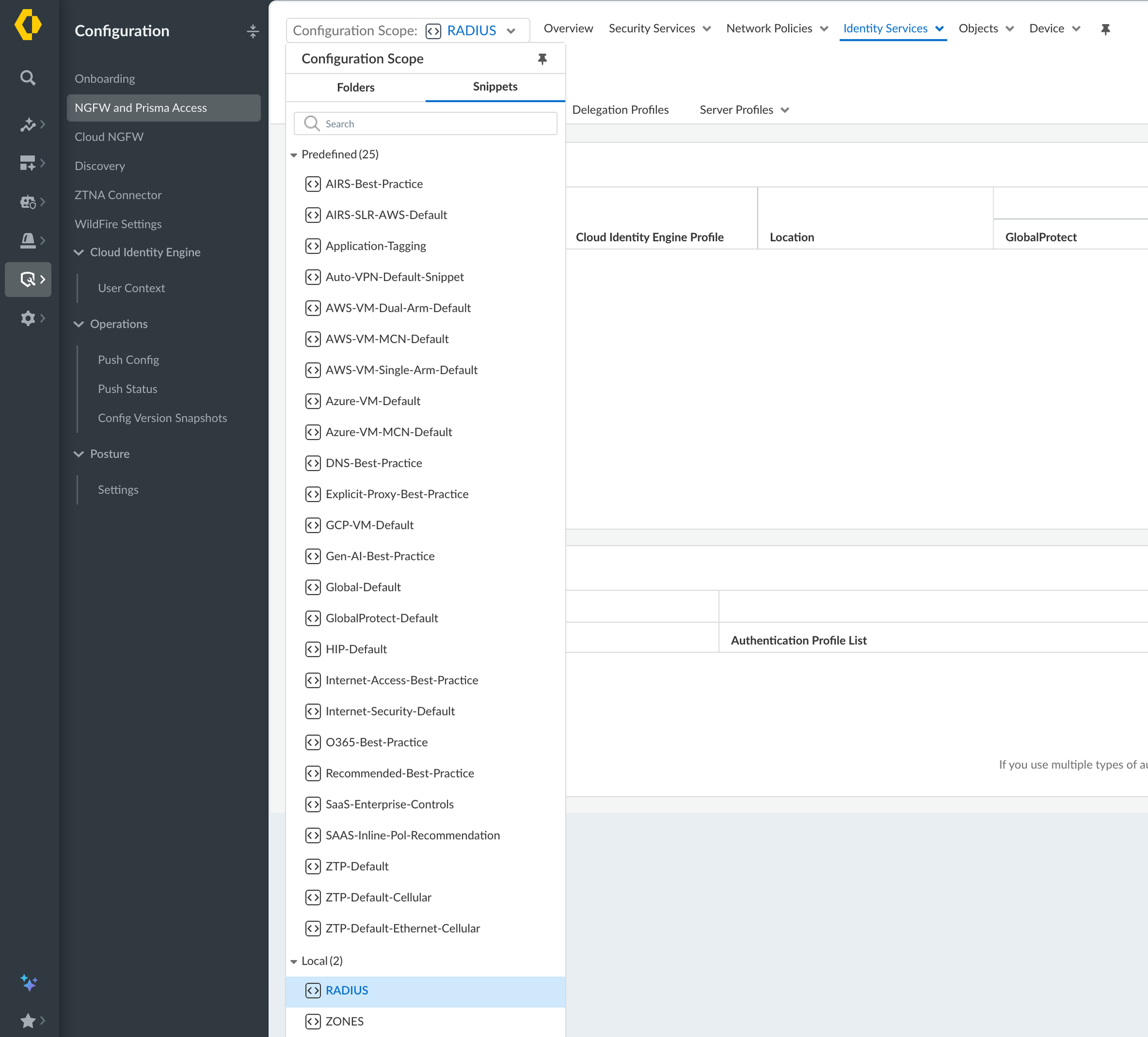Screen dimensions: 1148x1037
Task: Open the AI sparkle assistant icon
Action: (28, 982)
